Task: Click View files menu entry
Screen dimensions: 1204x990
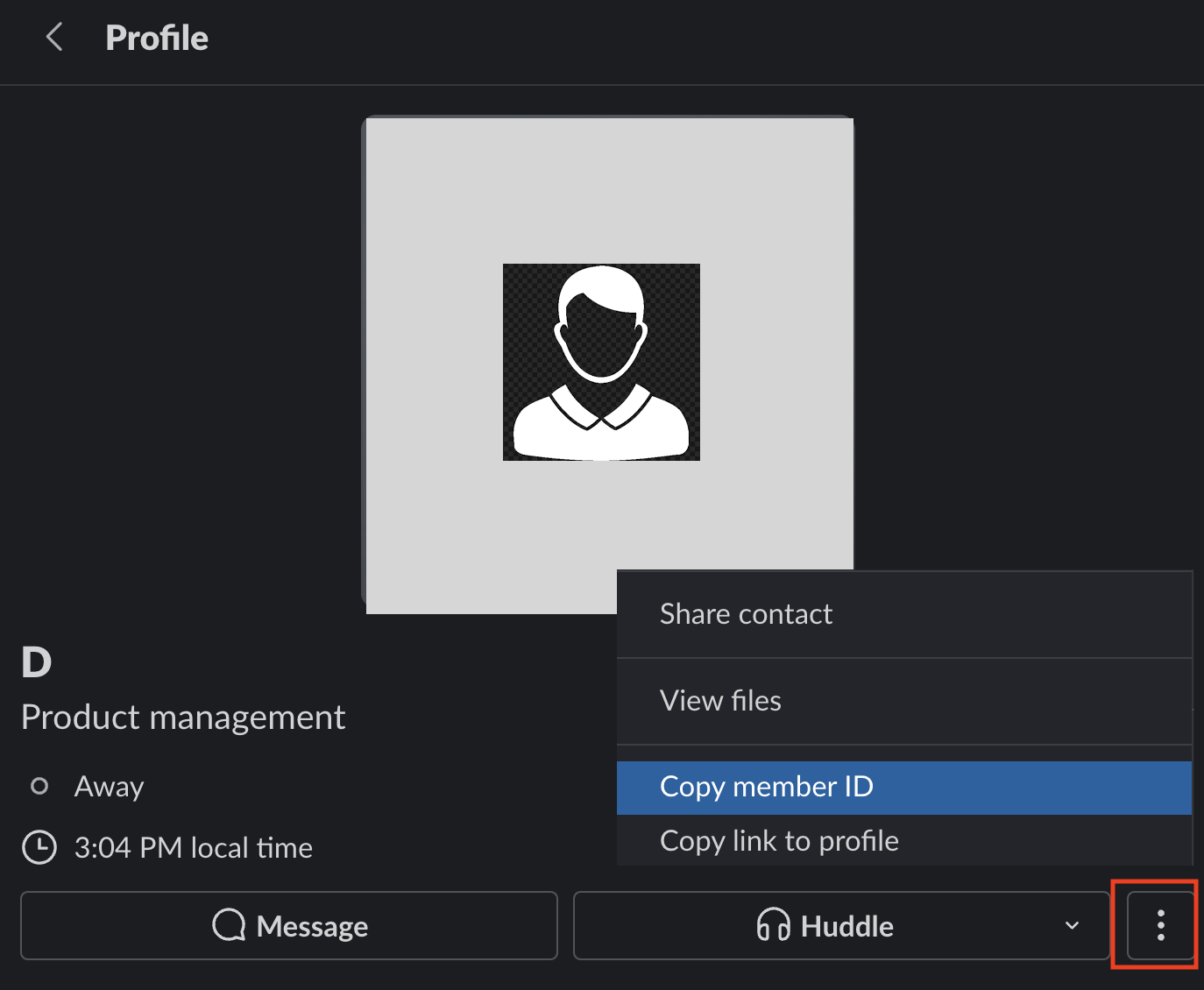Action: (x=720, y=700)
